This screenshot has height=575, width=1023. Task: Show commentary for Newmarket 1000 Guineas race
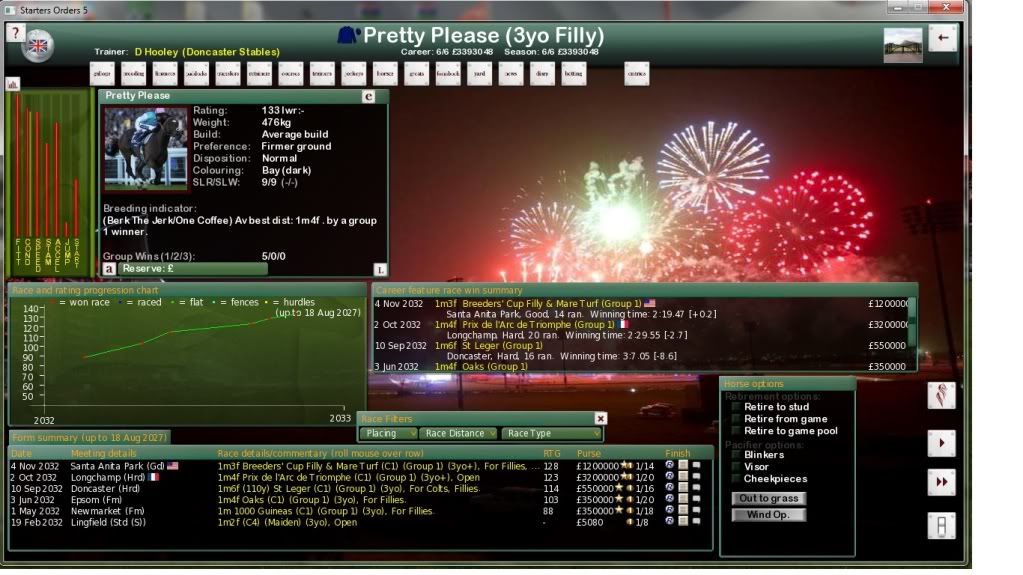[x=697, y=510]
